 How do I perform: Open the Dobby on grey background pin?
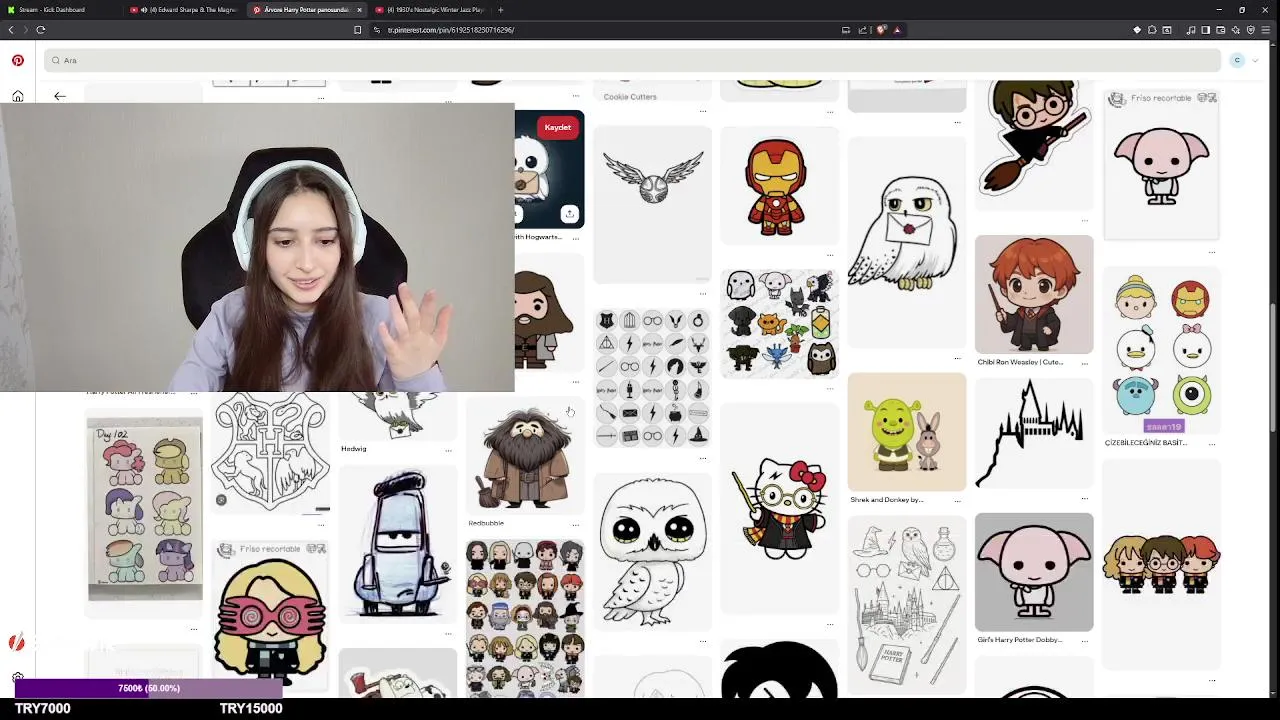(1034, 572)
